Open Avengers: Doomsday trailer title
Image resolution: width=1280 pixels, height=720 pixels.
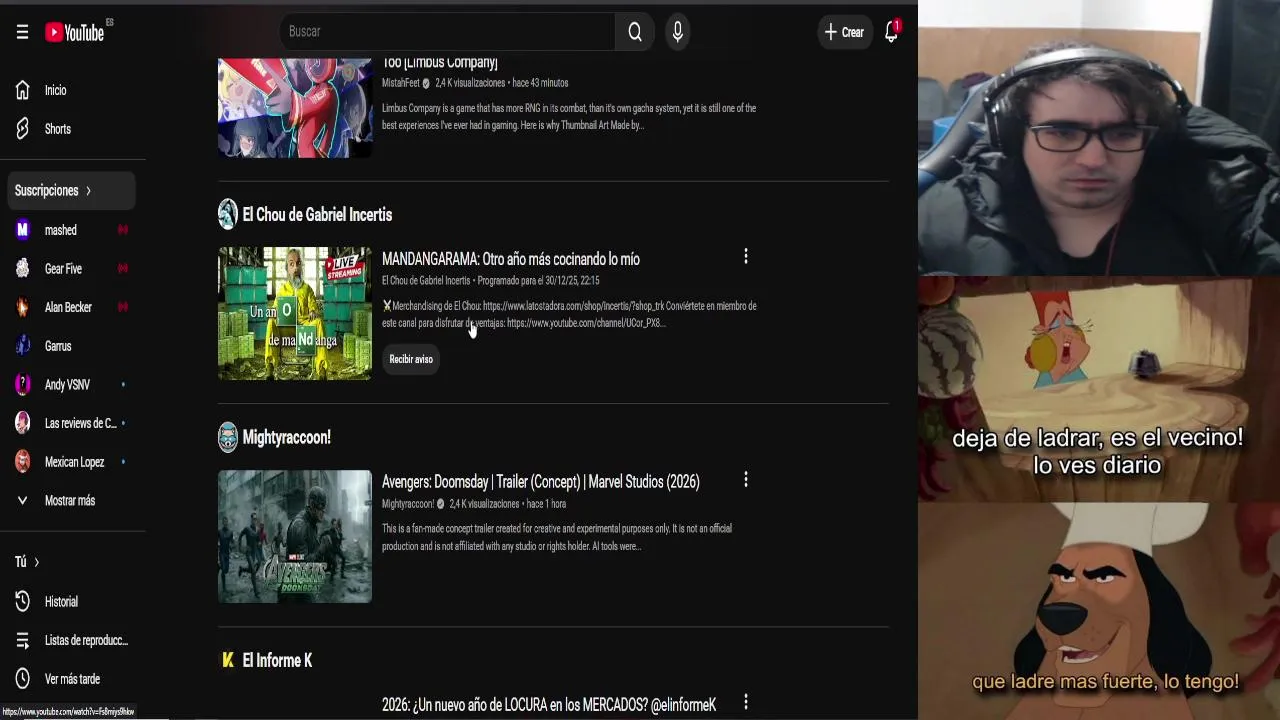click(x=541, y=482)
